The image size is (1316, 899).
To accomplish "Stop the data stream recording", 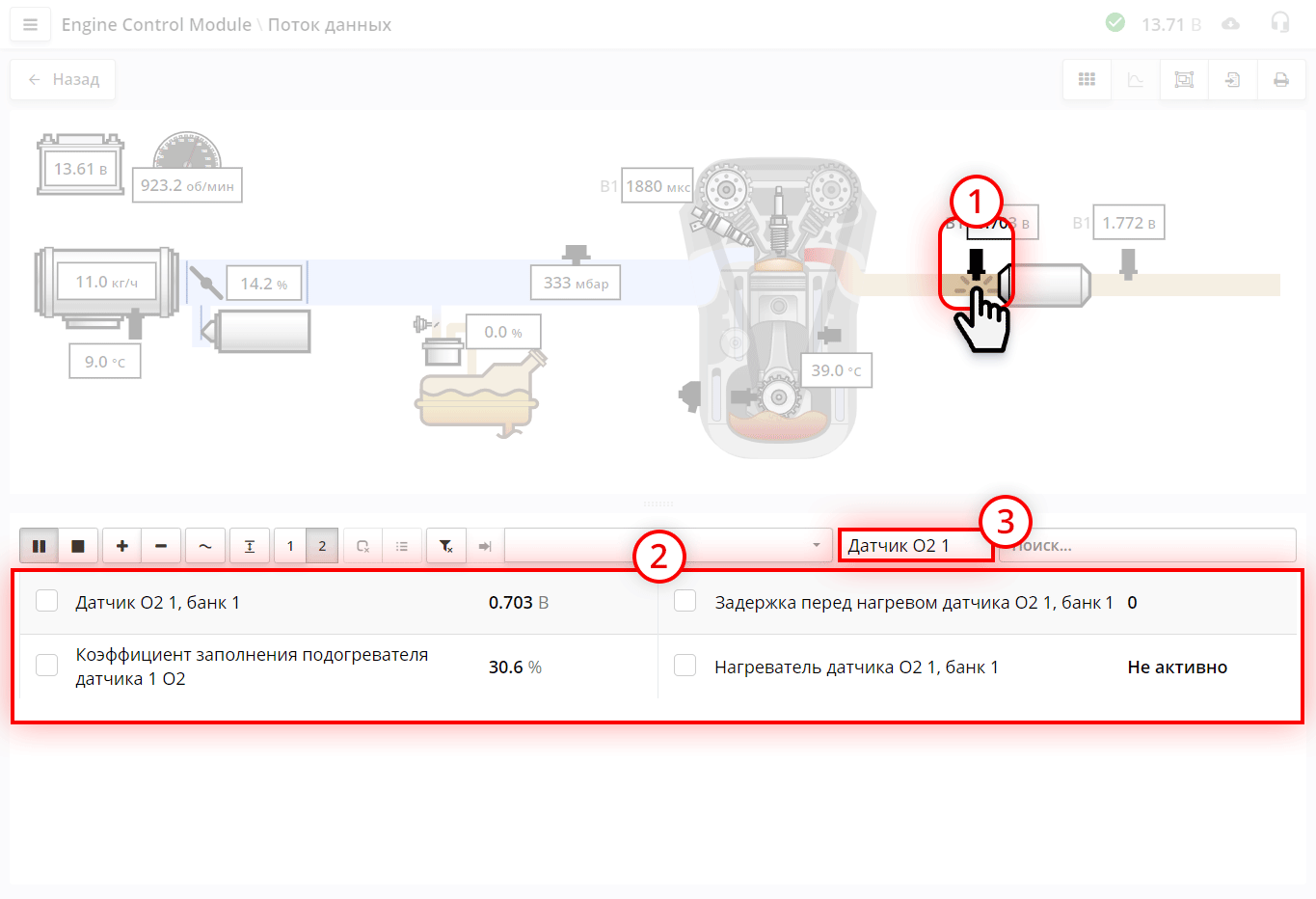I will [x=78, y=546].
